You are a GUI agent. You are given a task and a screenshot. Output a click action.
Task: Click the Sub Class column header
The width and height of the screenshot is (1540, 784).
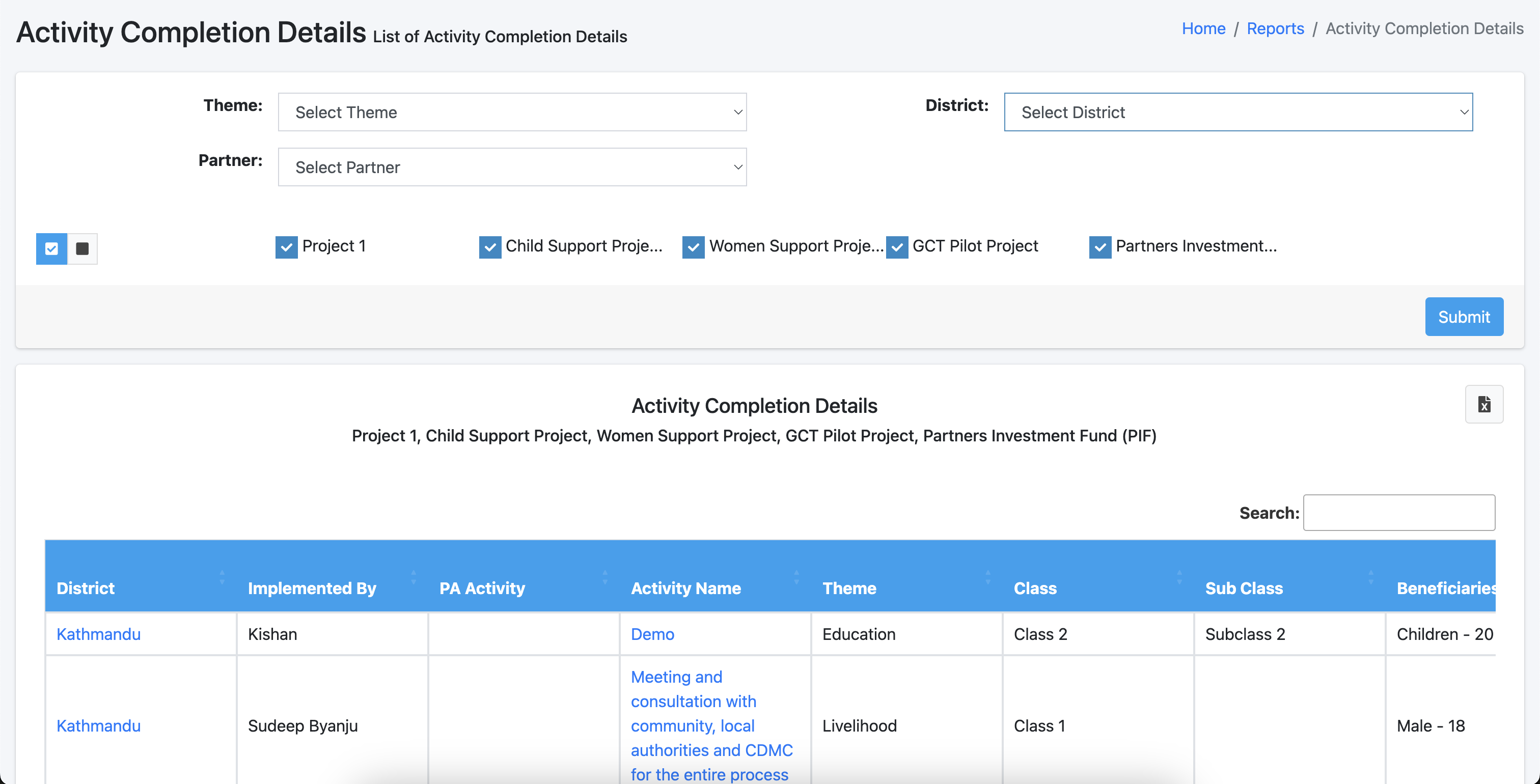(x=1289, y=576)
